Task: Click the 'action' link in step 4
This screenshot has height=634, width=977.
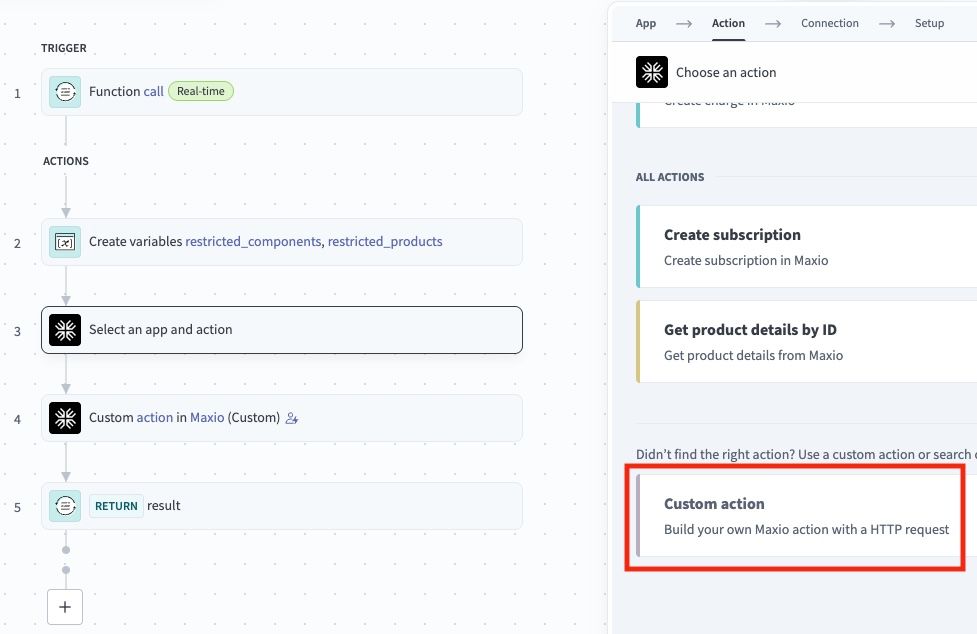Action: pyautogui.click(x=155, y=417)
